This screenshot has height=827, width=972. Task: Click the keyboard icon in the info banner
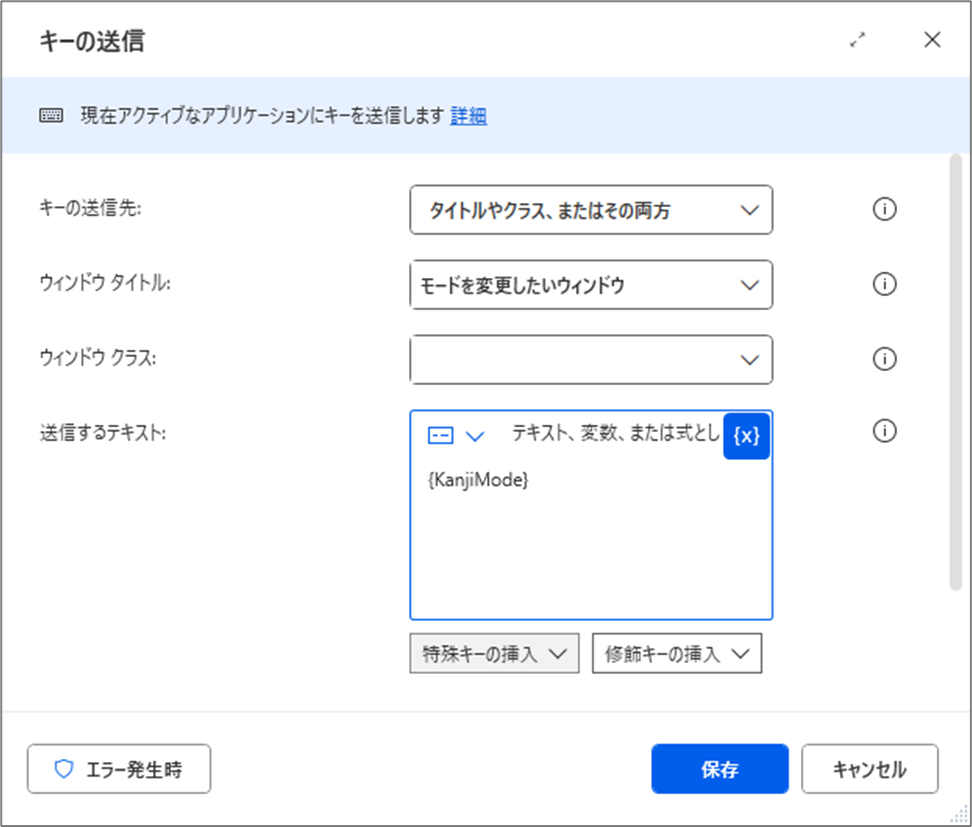[x=51, y=115]
